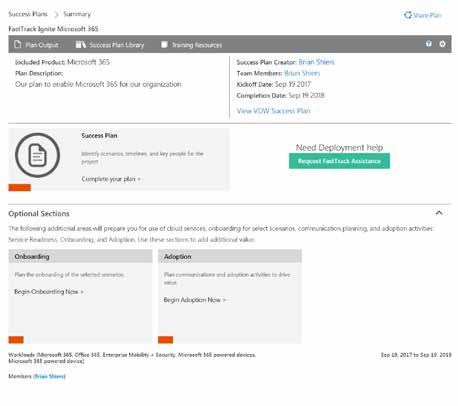This screenshot has height=406, width=458.
Task: Click Request FastTrack Assistance button
Action: [x=339, y=161]
